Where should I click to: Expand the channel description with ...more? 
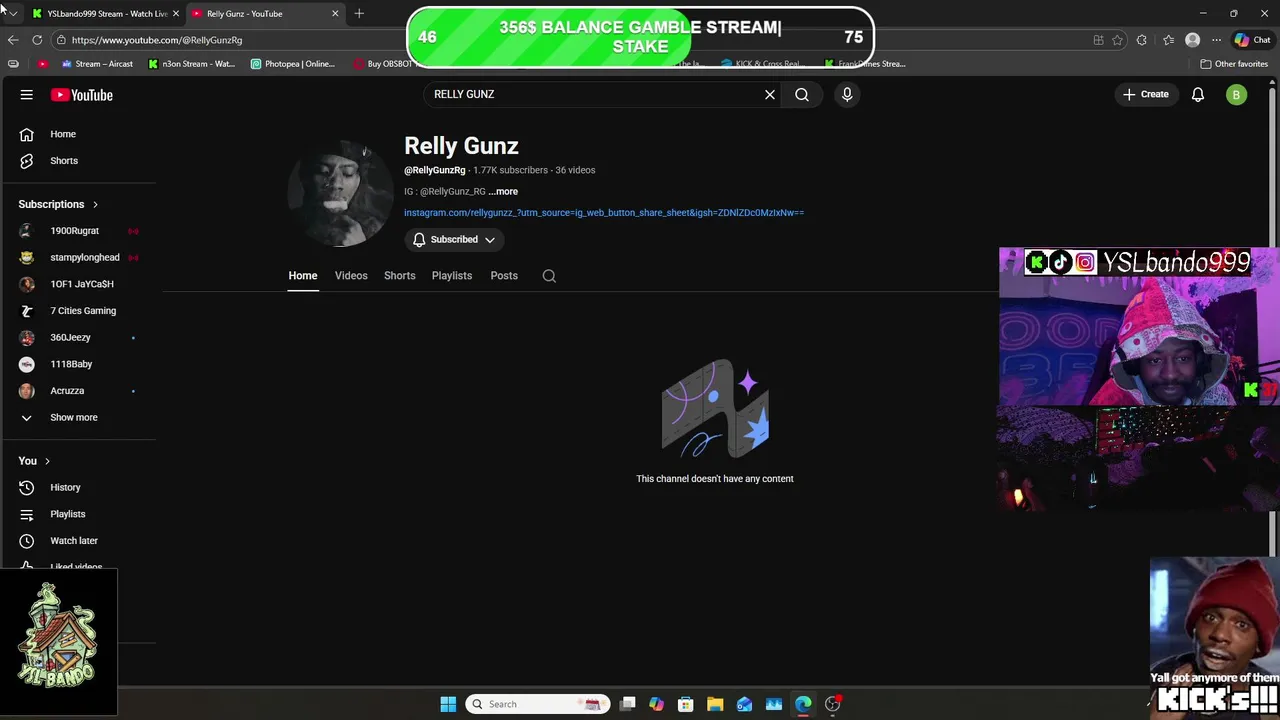coord(503,192)
